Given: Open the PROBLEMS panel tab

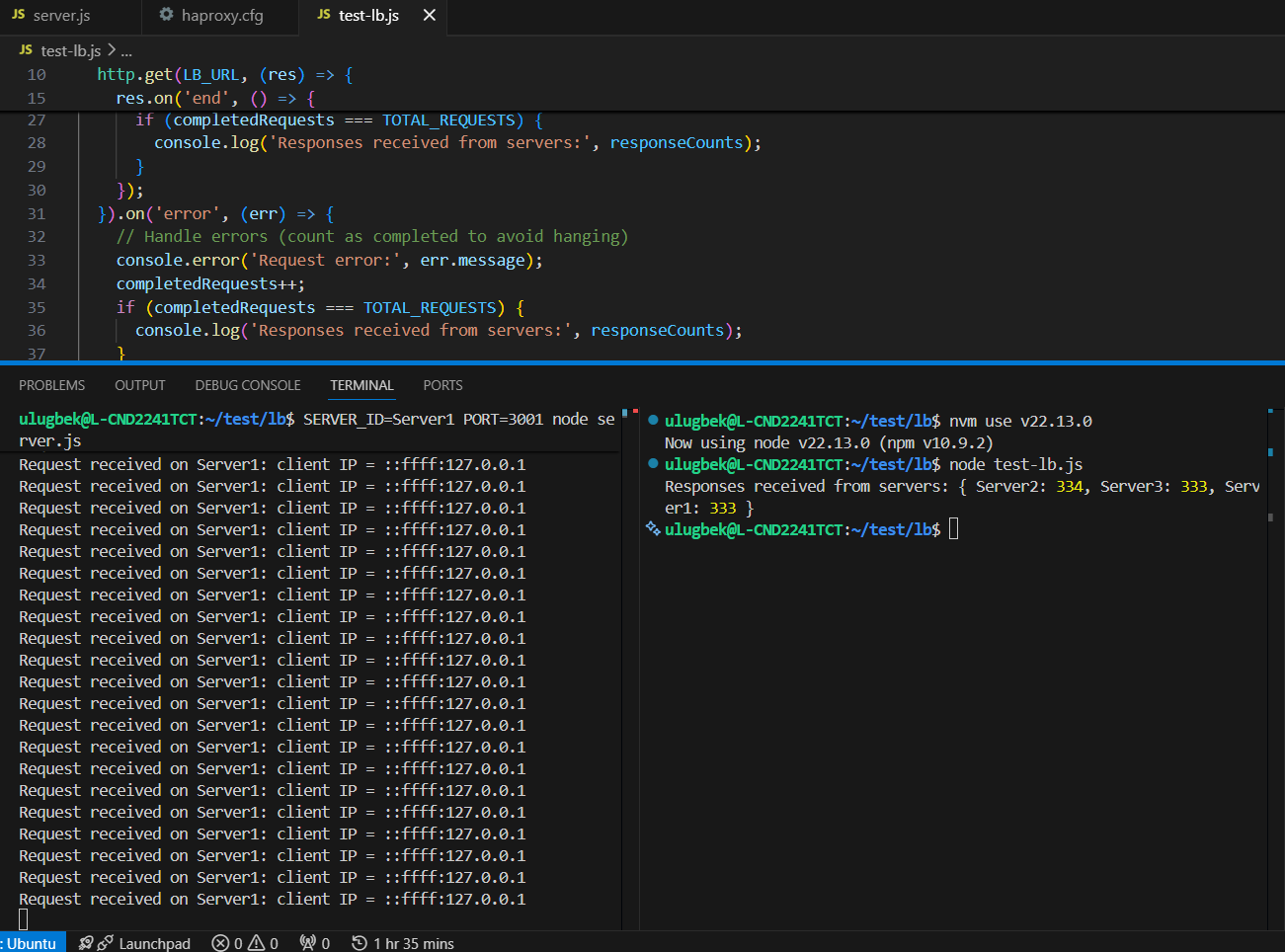Looking at the screenshot, I should click(51, 385).
